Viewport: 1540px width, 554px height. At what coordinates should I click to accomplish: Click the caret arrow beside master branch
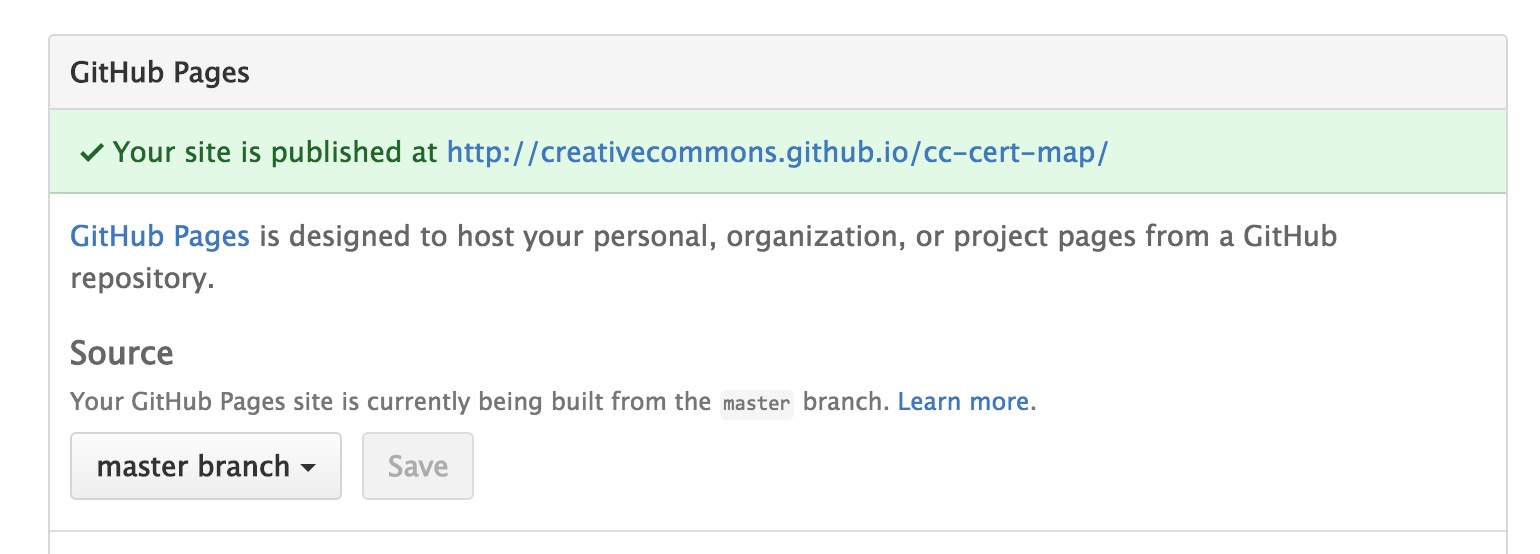[309, 467]
